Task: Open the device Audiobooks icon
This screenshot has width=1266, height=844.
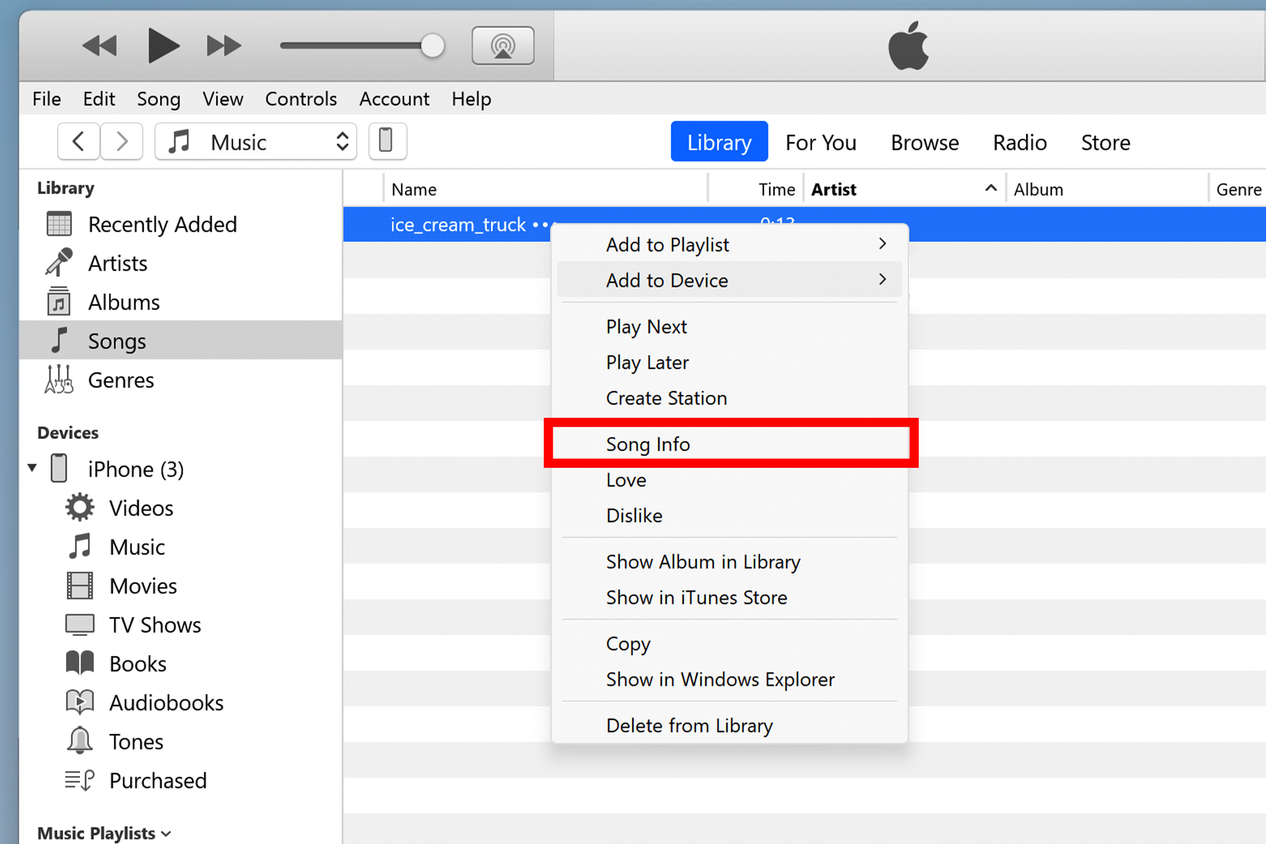Action: 80,702
